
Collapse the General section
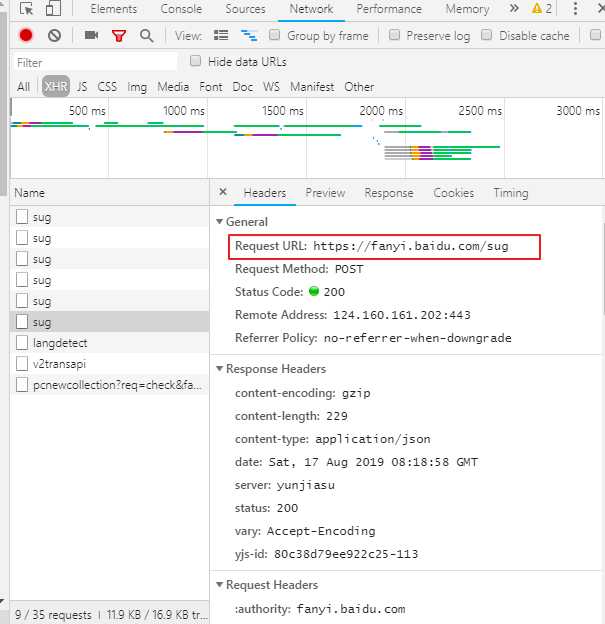coord(219,222)
